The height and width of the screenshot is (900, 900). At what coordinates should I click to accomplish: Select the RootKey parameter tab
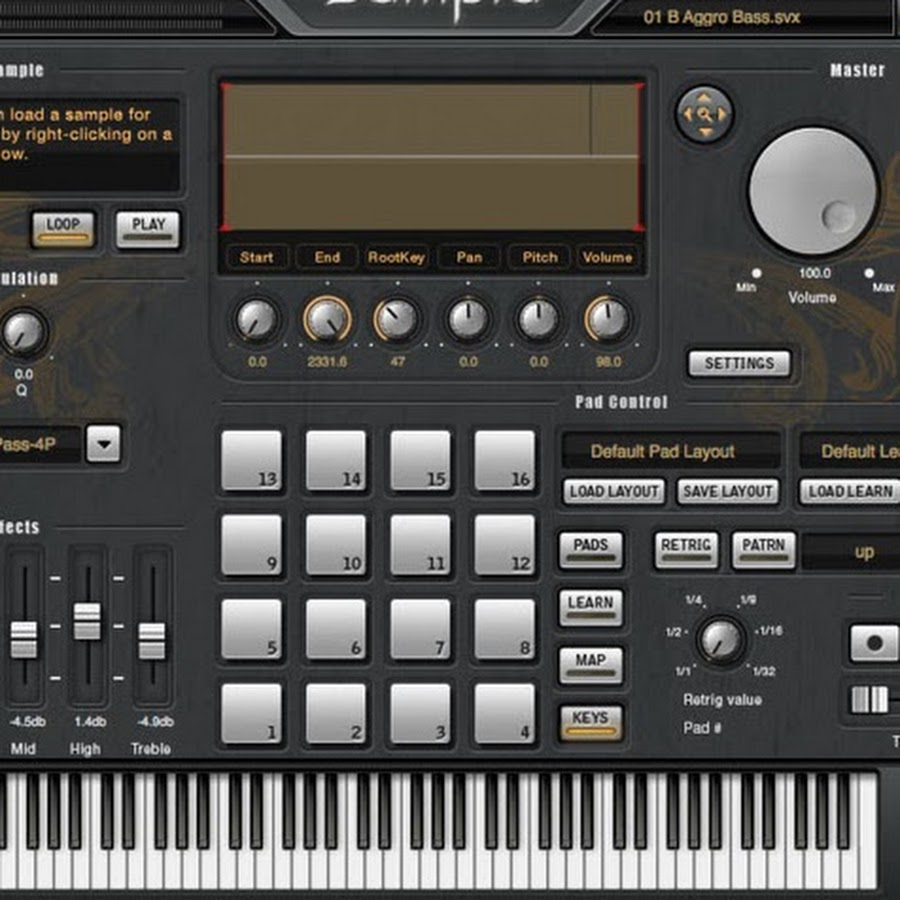pyautogui.click(x=397, y=257)
